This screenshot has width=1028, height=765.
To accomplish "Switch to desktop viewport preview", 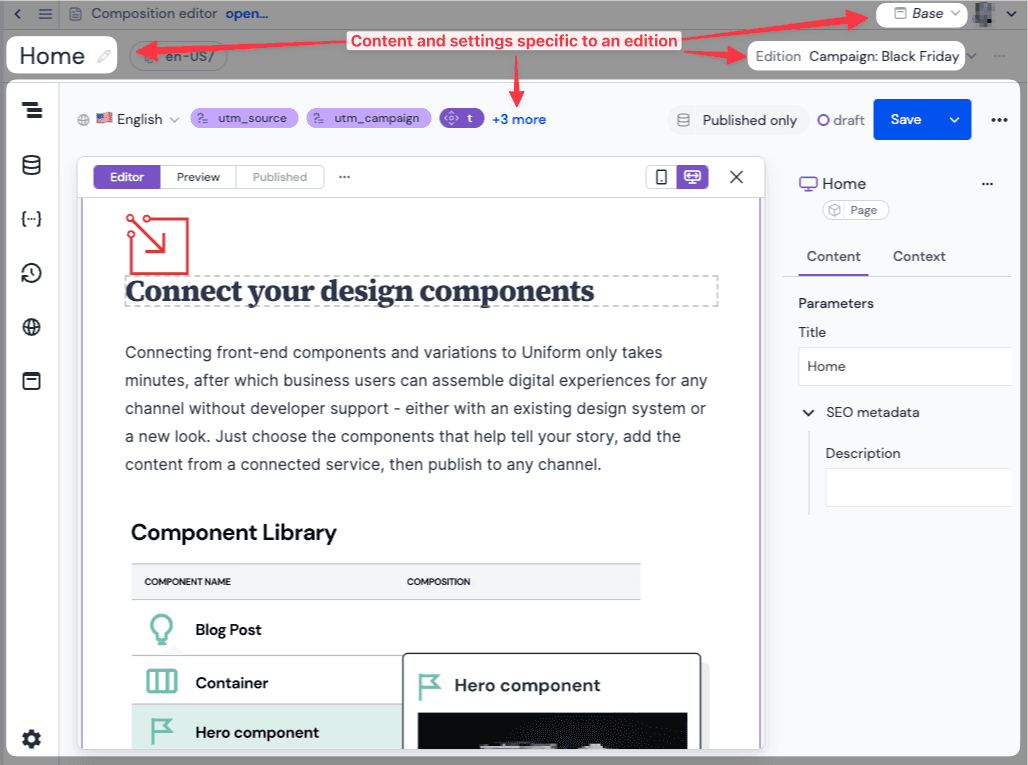I will (x=692, y=177).
